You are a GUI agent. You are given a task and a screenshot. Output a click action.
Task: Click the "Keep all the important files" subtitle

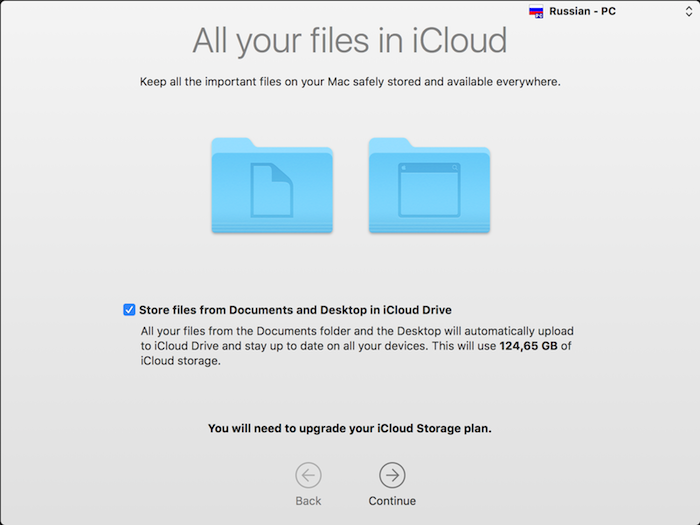350,82
